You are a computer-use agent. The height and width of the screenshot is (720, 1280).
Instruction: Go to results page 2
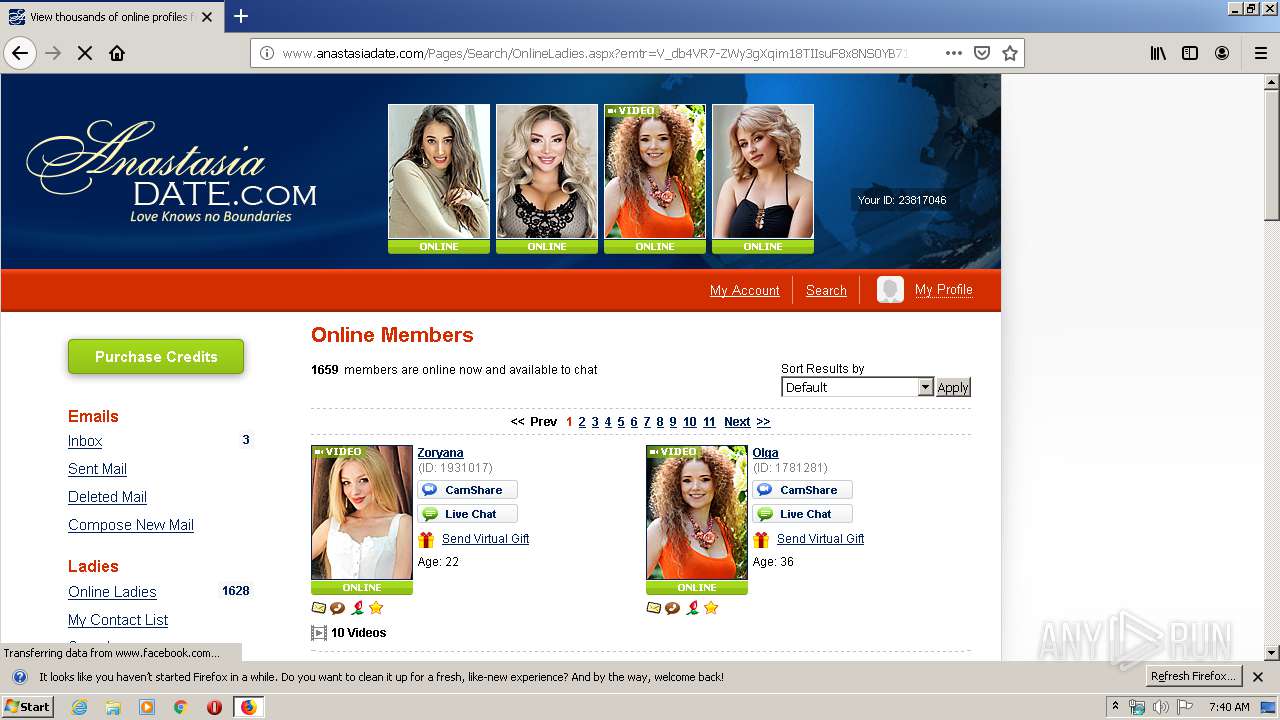582,422
